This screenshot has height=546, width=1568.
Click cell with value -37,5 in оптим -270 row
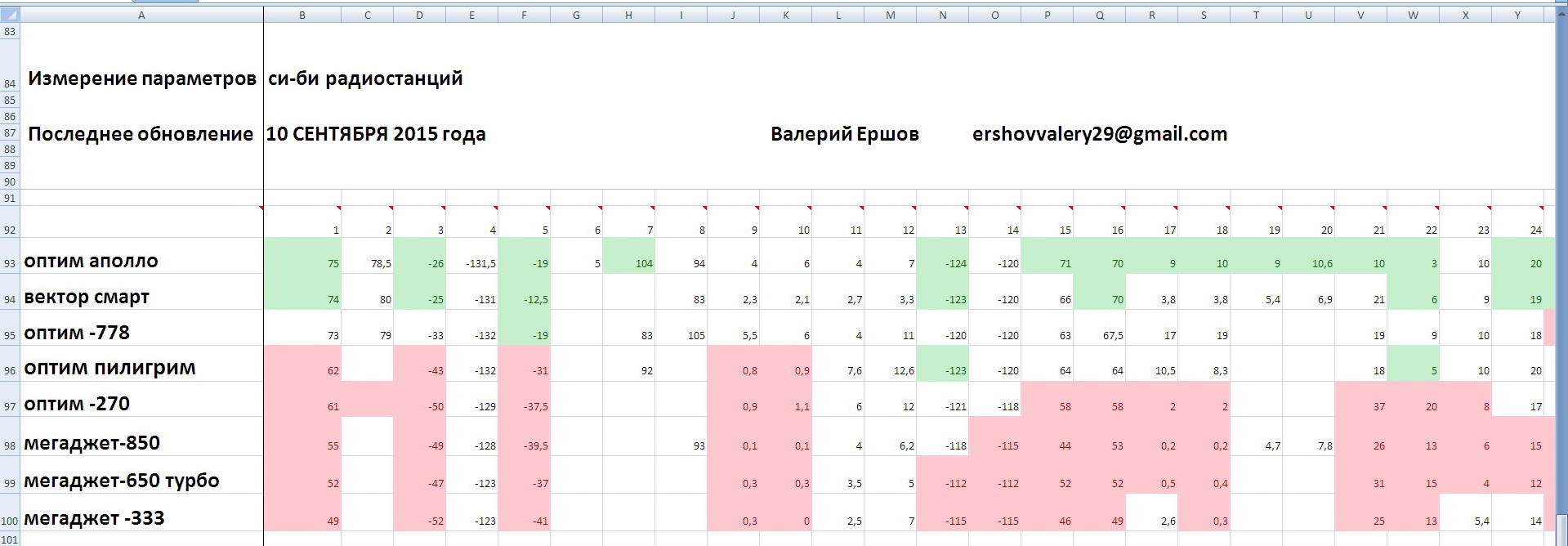(x=524, y=400)
